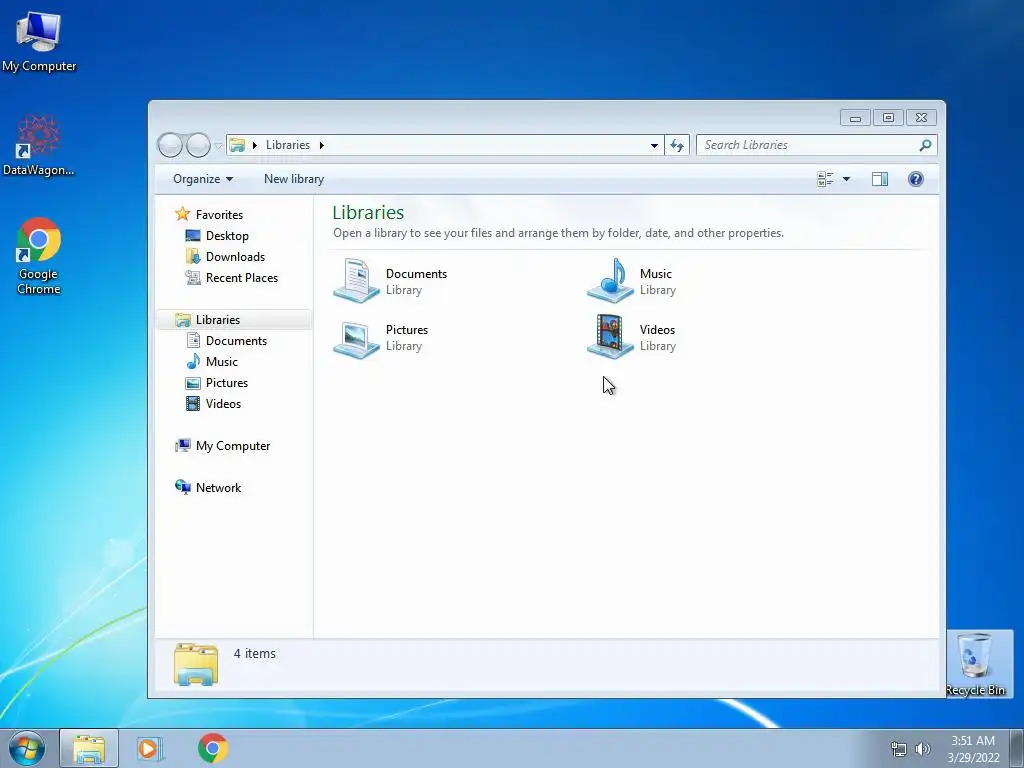The width and height of the screenshot is (1024, 768).
Task: Click the My Computer icon in sidebar
Action: [x=183, y=445]
